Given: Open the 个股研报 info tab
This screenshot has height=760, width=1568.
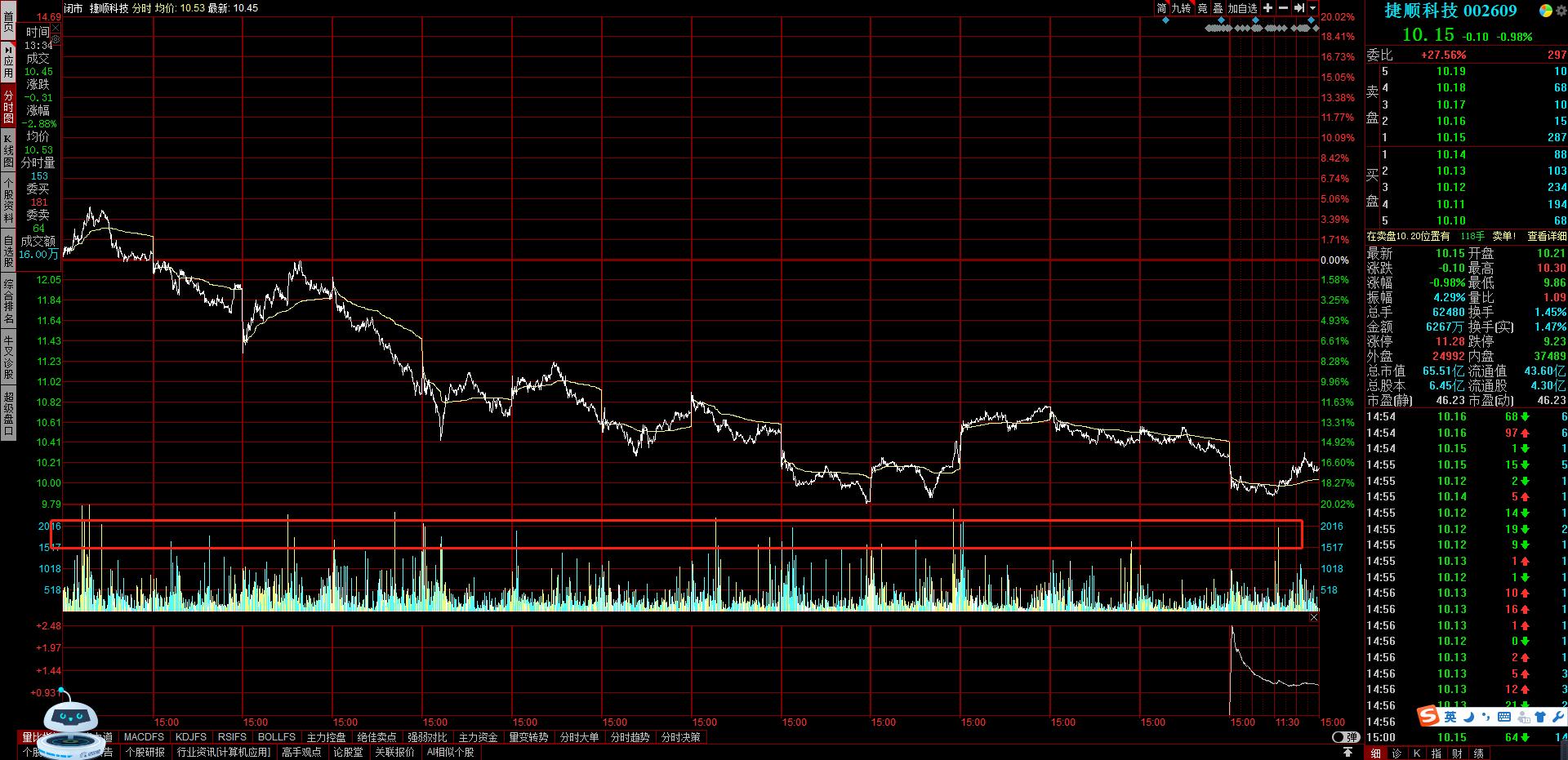Looking at the screenshot, I should point(145,752).
